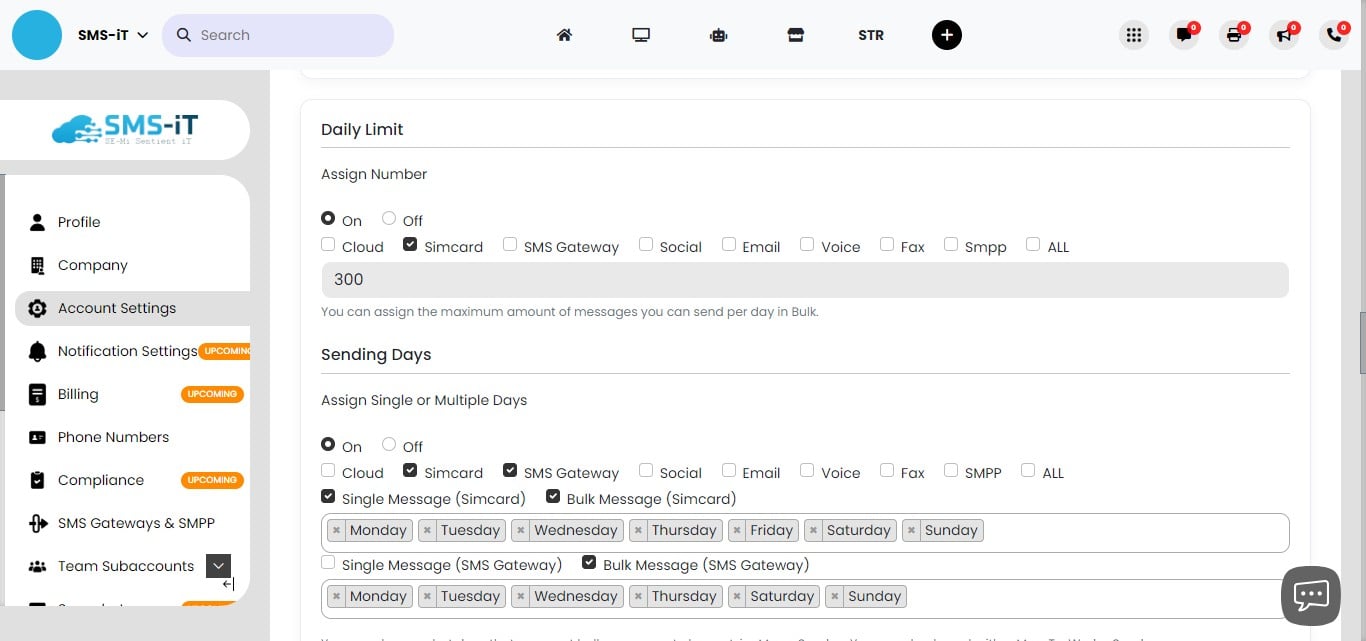
Task: Enable the Email checkbox under Daily Limit
Action: pos(728,244)
